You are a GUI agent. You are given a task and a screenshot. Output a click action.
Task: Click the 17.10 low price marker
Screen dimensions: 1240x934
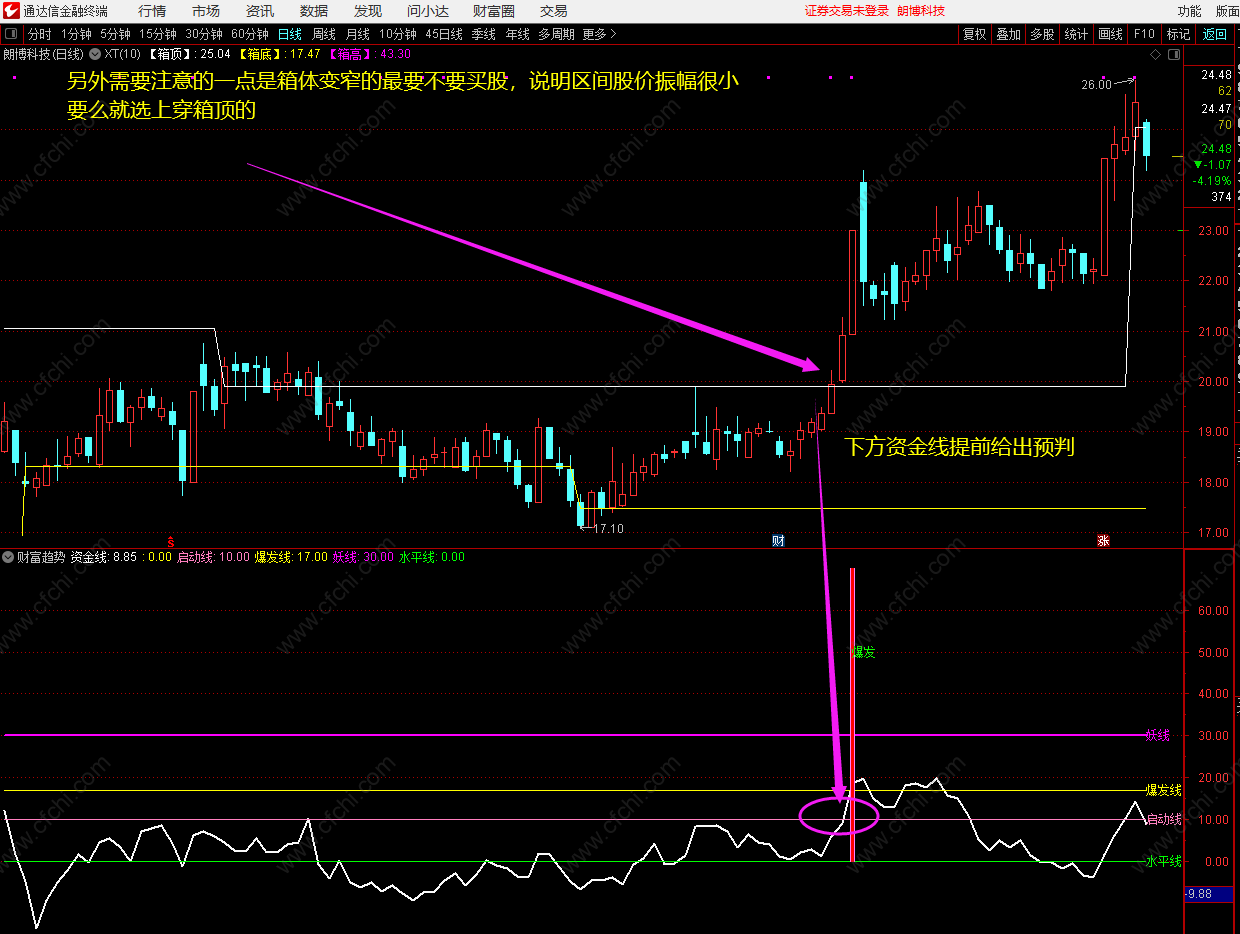(608, 528)
